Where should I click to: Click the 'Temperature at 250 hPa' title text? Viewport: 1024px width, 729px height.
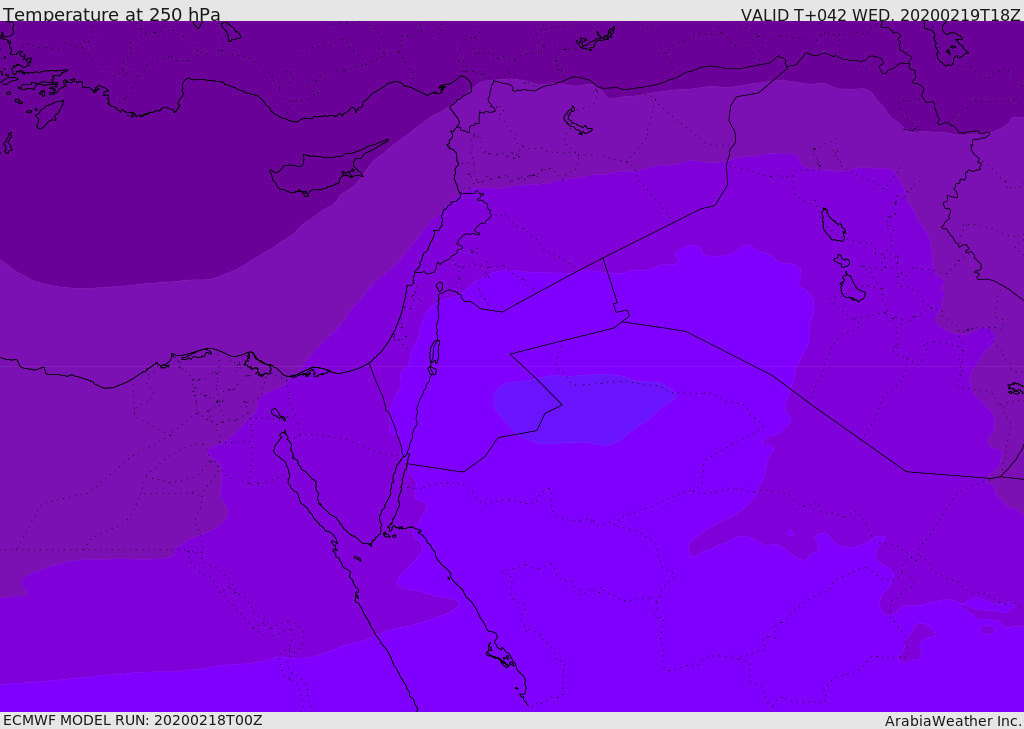(x=112, y=14)
